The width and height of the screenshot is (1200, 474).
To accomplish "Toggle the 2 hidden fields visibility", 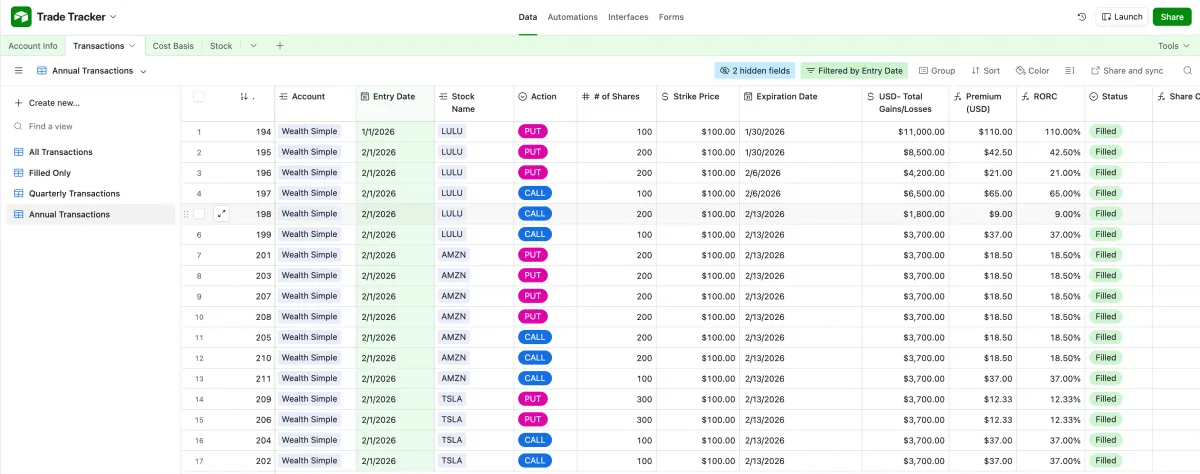I will point(755,71).
